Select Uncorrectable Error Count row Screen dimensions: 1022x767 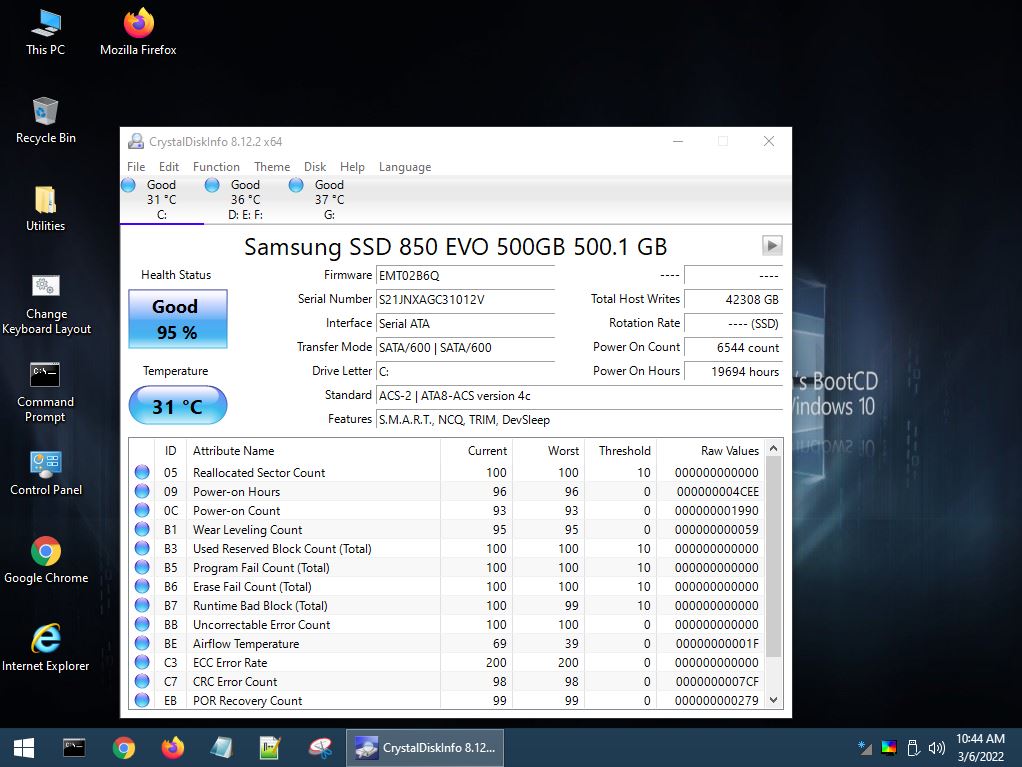point(447,624)
